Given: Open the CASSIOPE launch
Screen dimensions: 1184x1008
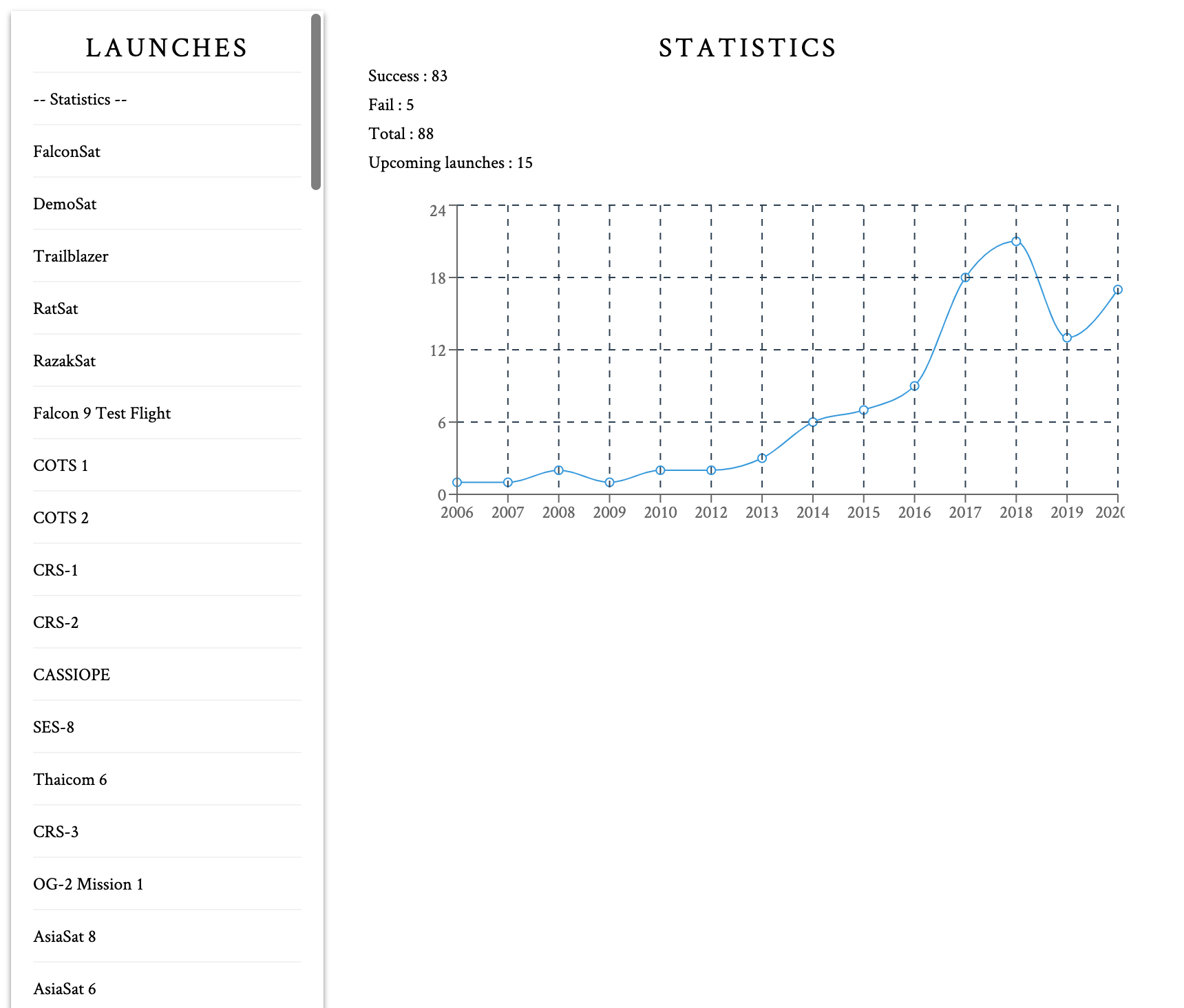Looking at the screenshot, I should [x=167, y=675].
